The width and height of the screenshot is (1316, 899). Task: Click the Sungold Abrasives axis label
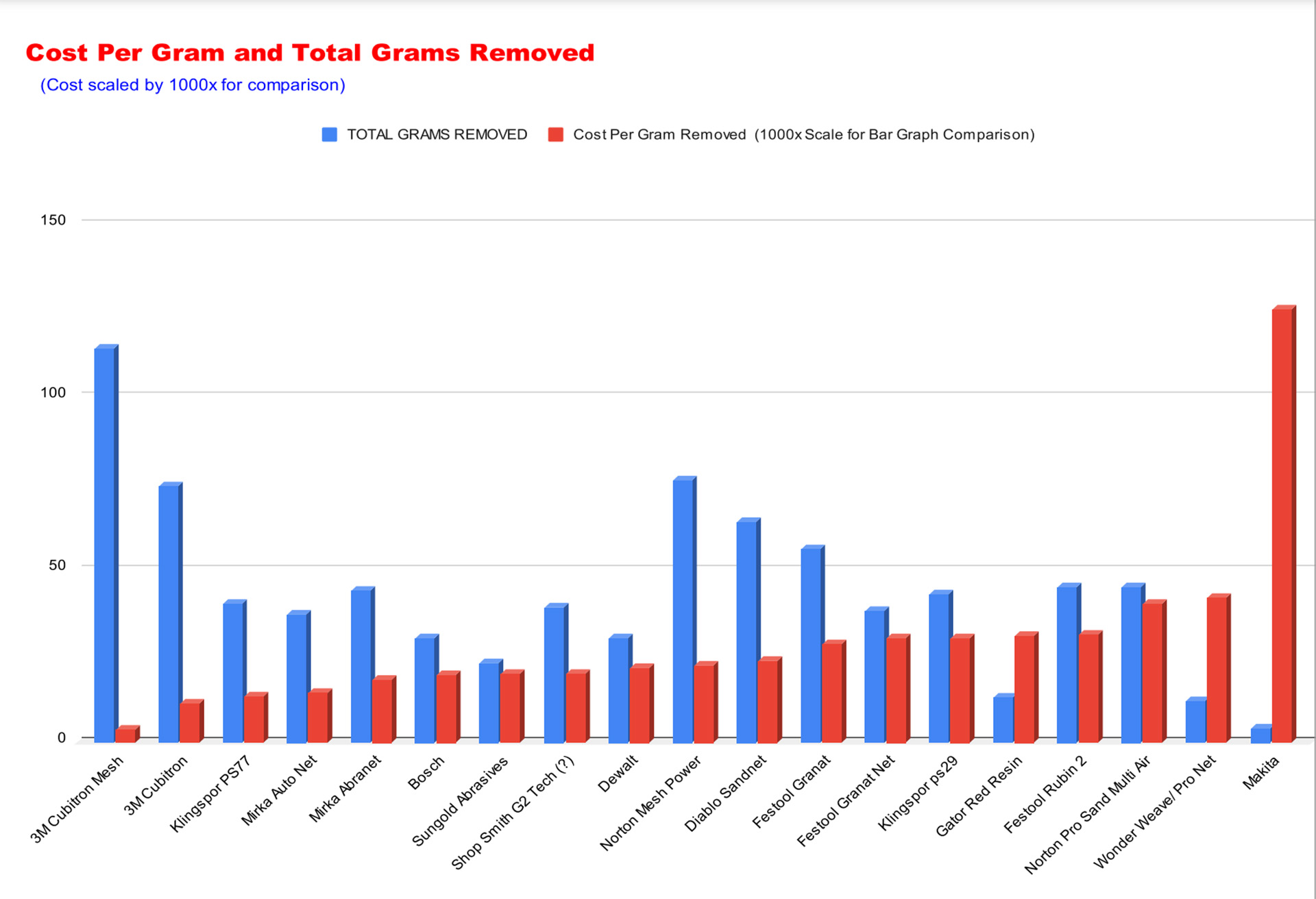460,801
